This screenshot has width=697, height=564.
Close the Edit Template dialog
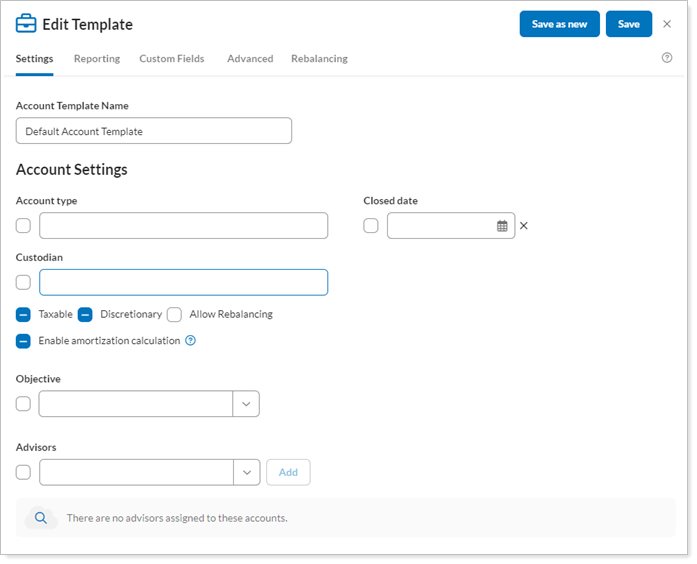coord(667,24)
